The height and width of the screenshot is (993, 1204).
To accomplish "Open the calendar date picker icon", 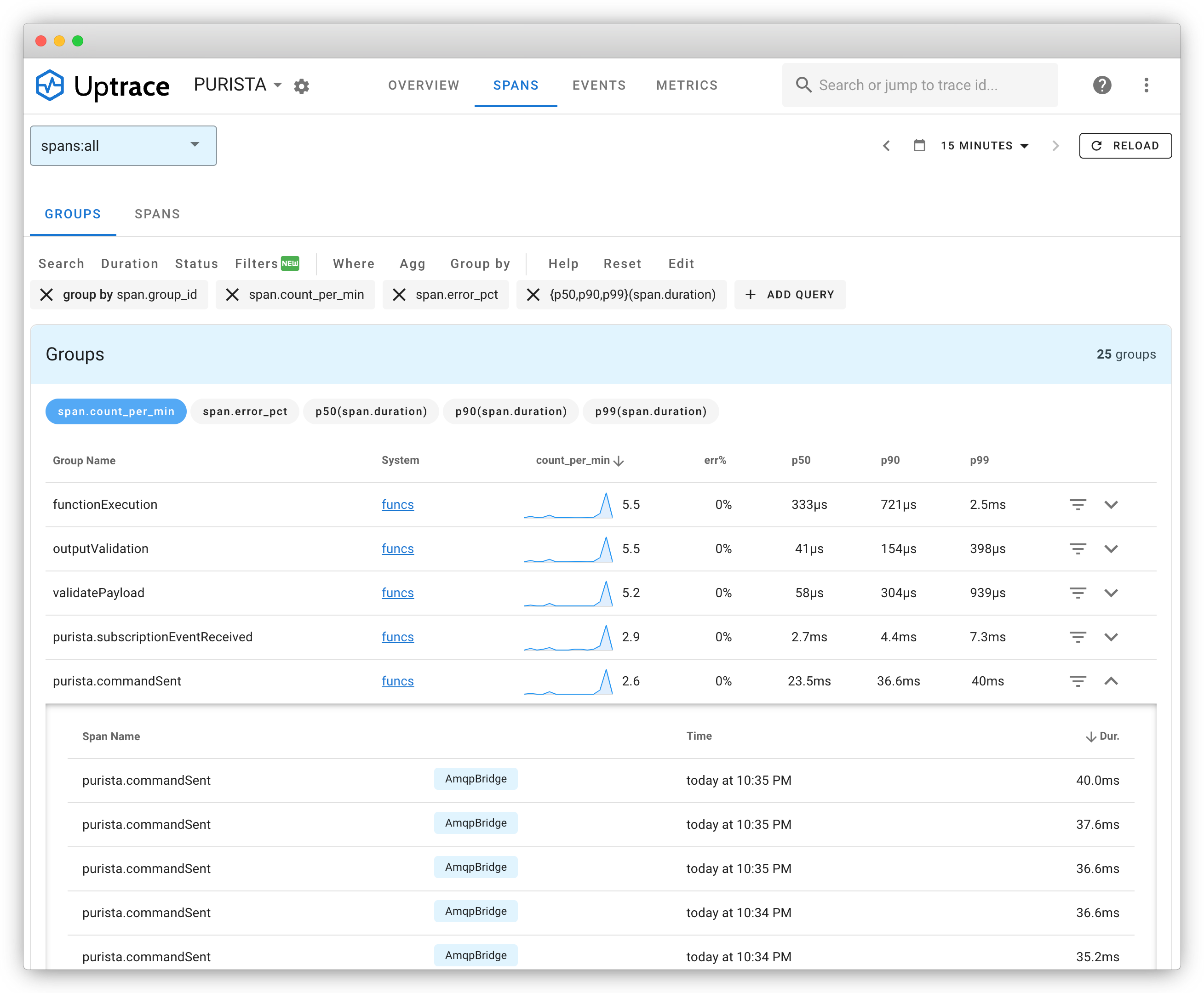I will [919, 145].
